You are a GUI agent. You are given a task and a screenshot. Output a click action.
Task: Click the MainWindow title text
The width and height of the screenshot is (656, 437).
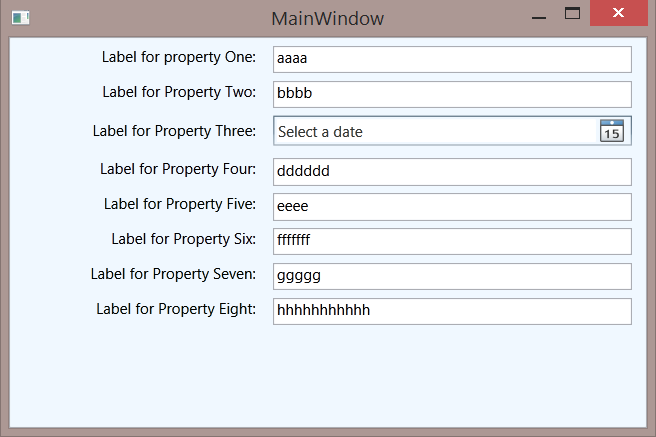tap(328, 19)
